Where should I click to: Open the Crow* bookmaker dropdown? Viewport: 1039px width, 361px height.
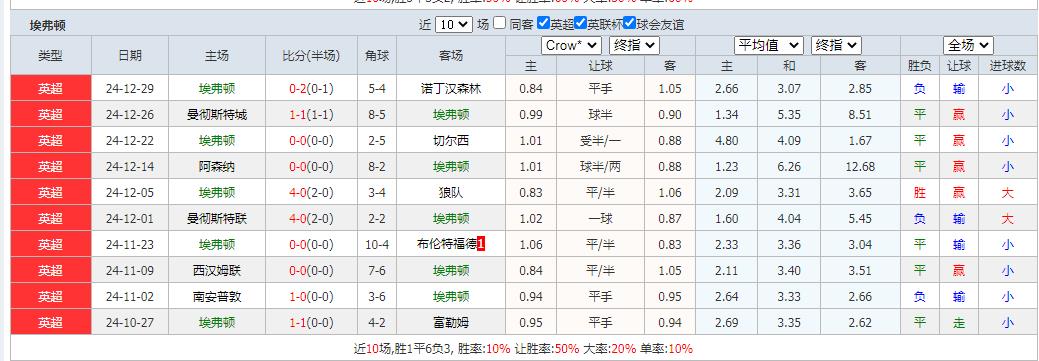(571, 45)
